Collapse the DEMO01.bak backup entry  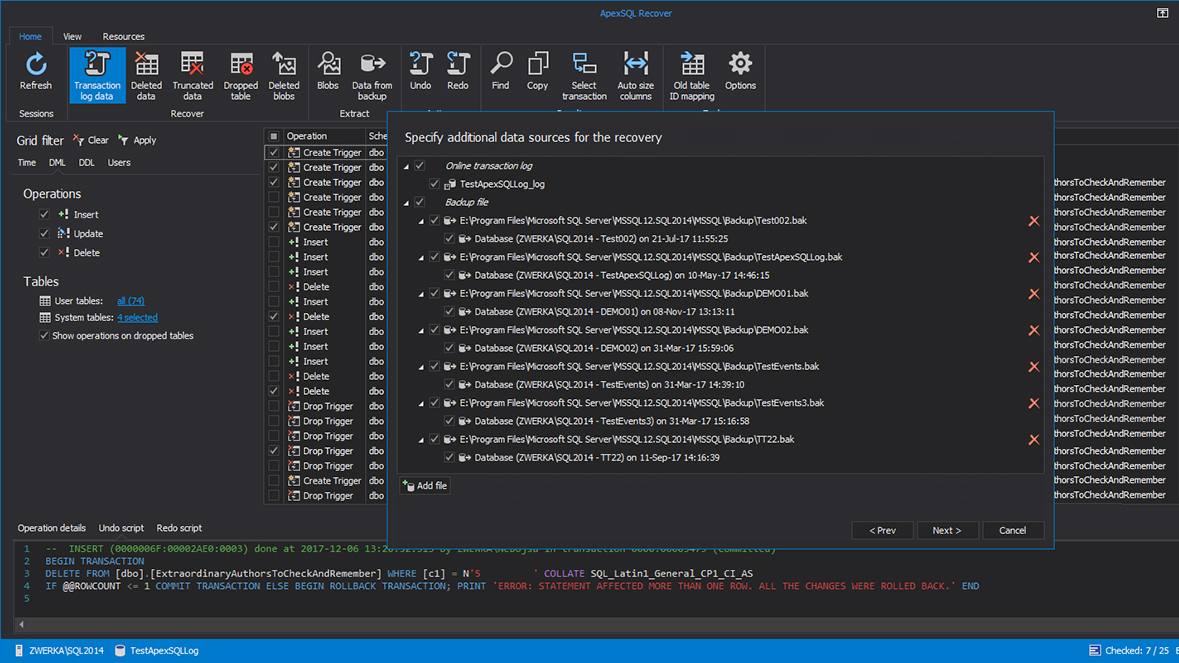point(420,293)
